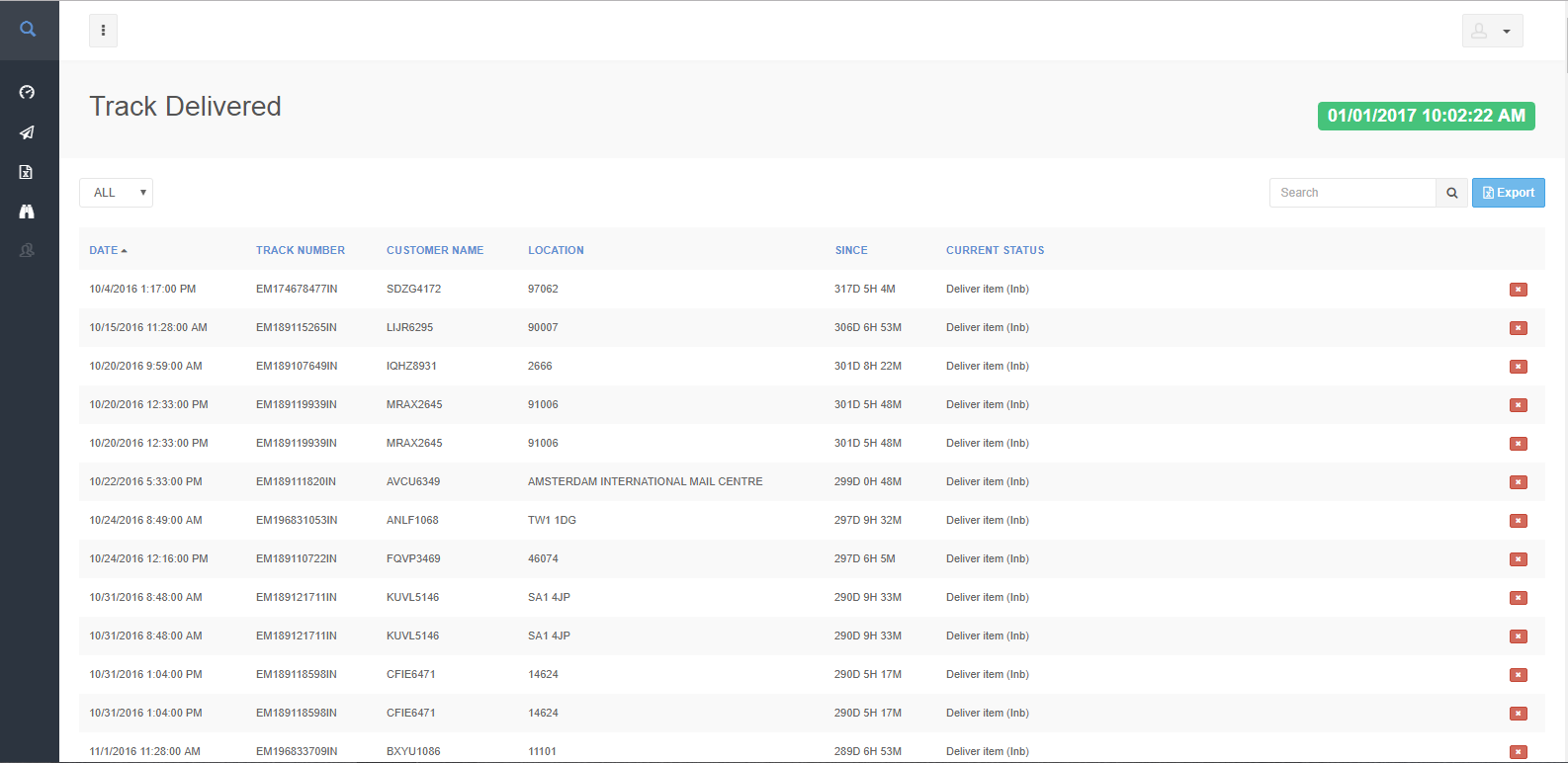Image resolution: width=1568 pixels, height=763 pixels.
Task: Click the green date-time badge
Action: coord(1426,116)
